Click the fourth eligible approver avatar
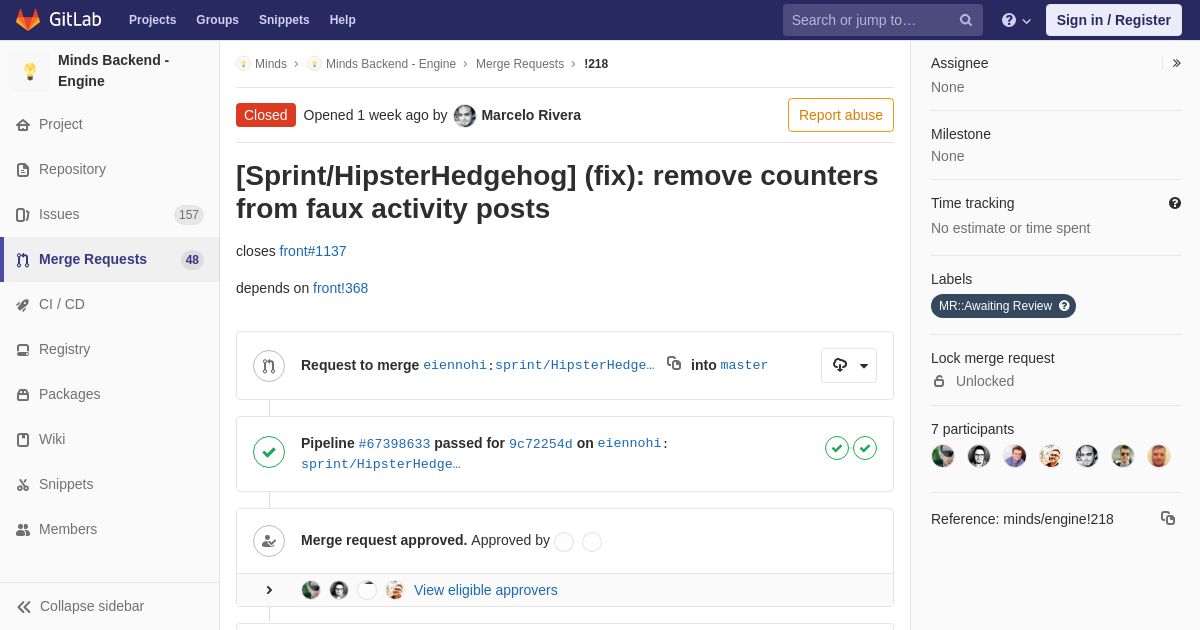Screen dimensions: 1200x630 tap(395, 590)
